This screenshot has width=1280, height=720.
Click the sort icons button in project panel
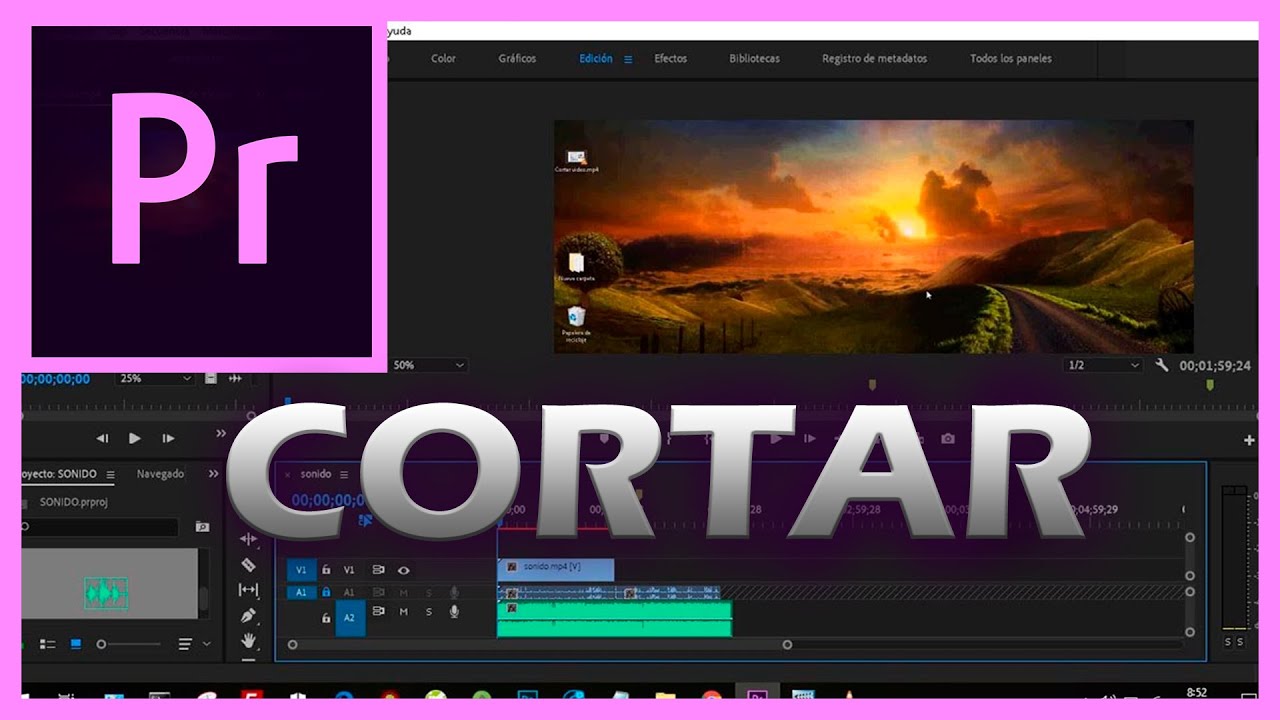coord(185,645)
